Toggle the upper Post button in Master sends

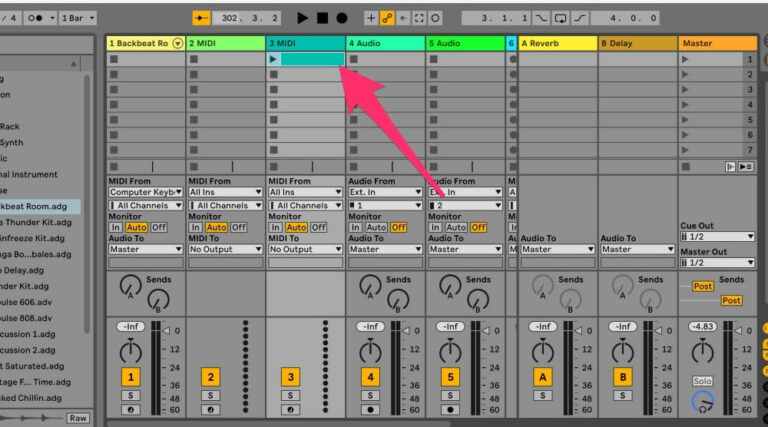(702, 286)
